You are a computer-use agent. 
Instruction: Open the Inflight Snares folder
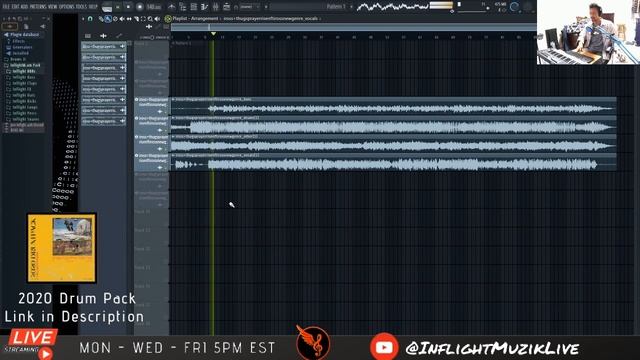[25, 119]
